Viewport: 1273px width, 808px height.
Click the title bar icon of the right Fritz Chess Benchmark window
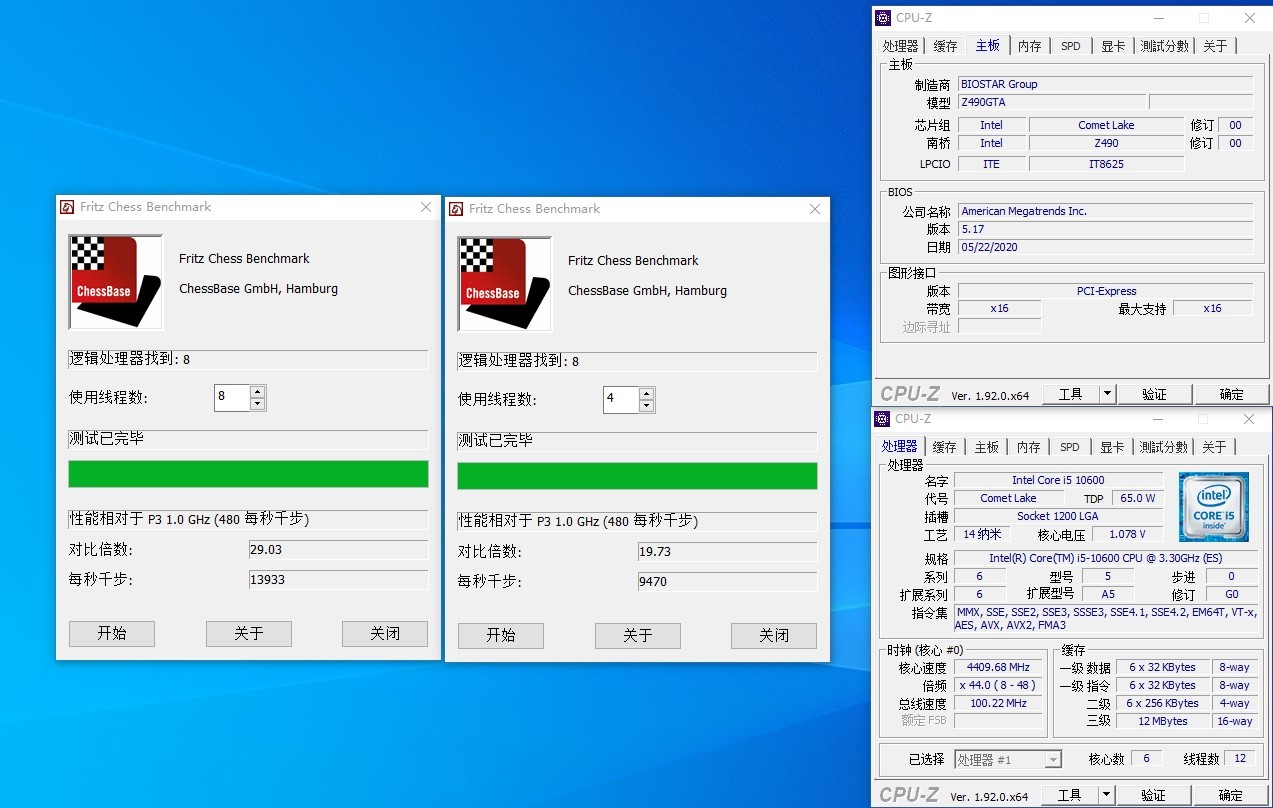click(456, 209)
